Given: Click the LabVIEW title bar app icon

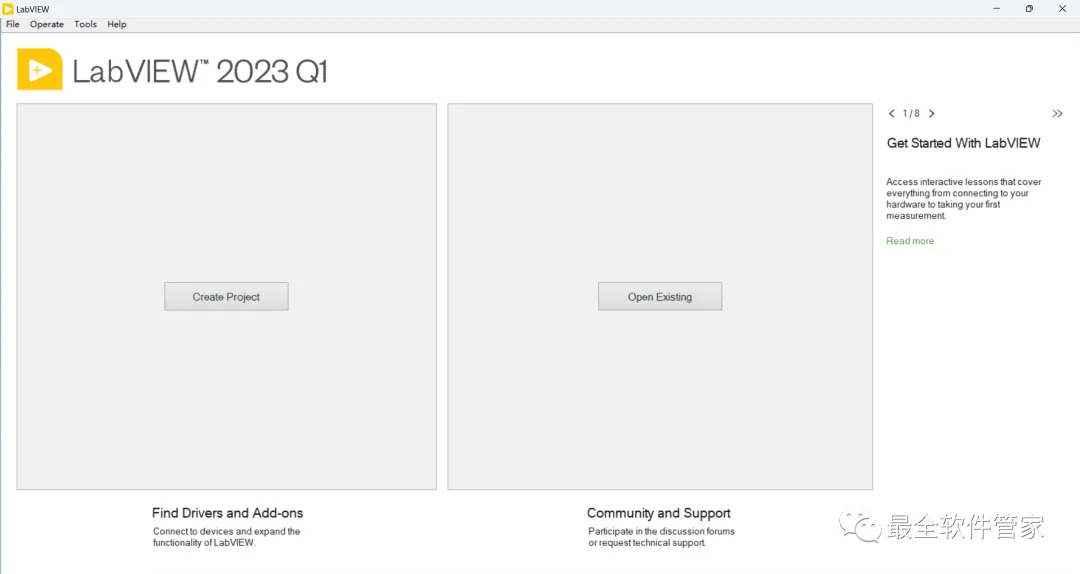Looking at the screenshot, I should [x=8, y=9].
